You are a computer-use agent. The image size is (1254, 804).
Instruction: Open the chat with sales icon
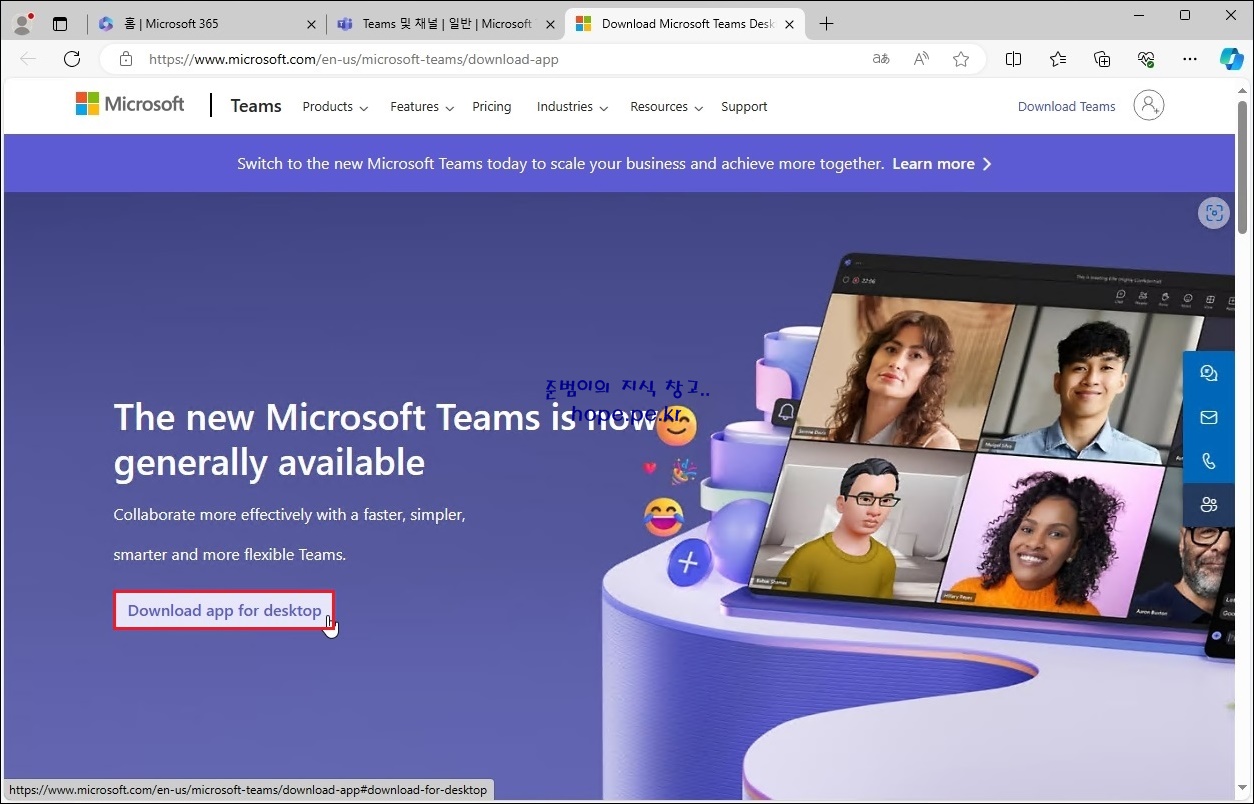pos(1209,373)
